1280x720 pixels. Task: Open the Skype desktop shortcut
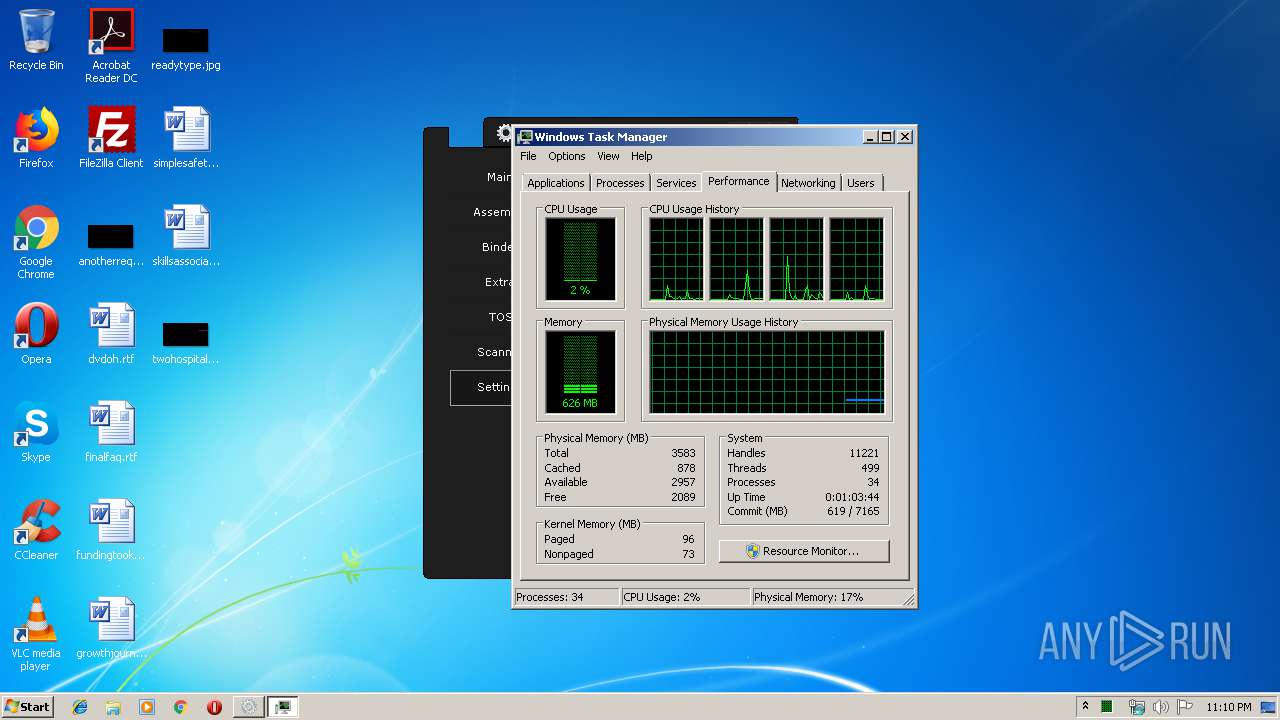click(x=36, y=432)
